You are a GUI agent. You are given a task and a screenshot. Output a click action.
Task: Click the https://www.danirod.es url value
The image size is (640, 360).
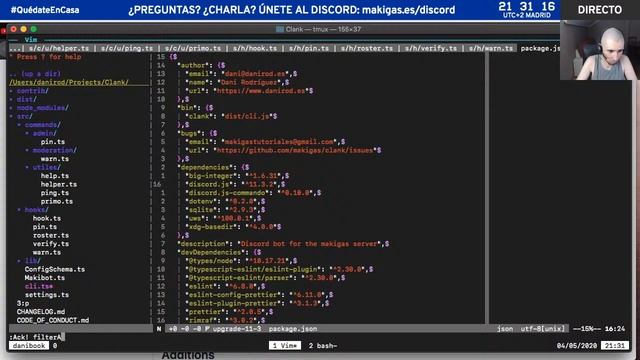[261, 91]
